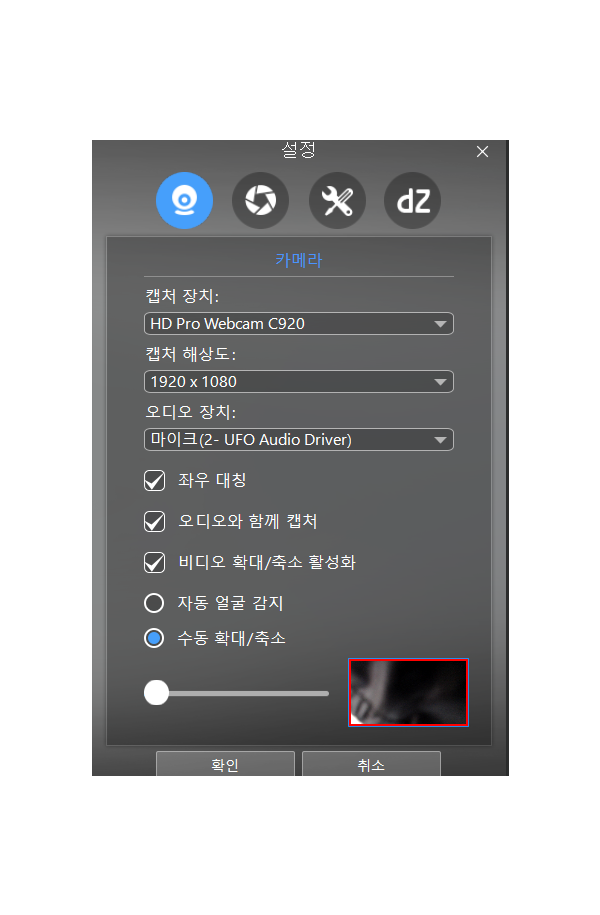Image resolution: width=600 pixels, height=915 pixels.
Task: Close the 설정 dialog with X
Action: (x=482, y=152)
